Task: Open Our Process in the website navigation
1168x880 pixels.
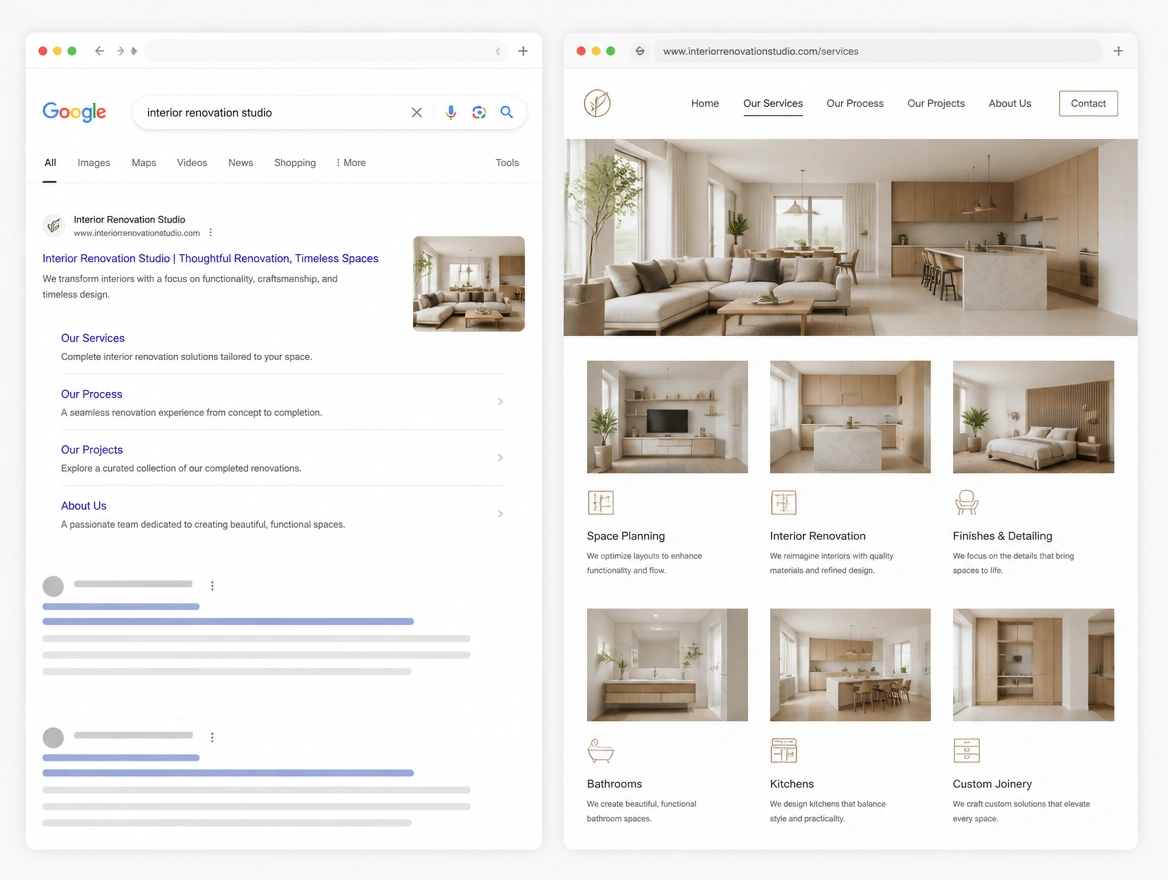Action: 855,104
